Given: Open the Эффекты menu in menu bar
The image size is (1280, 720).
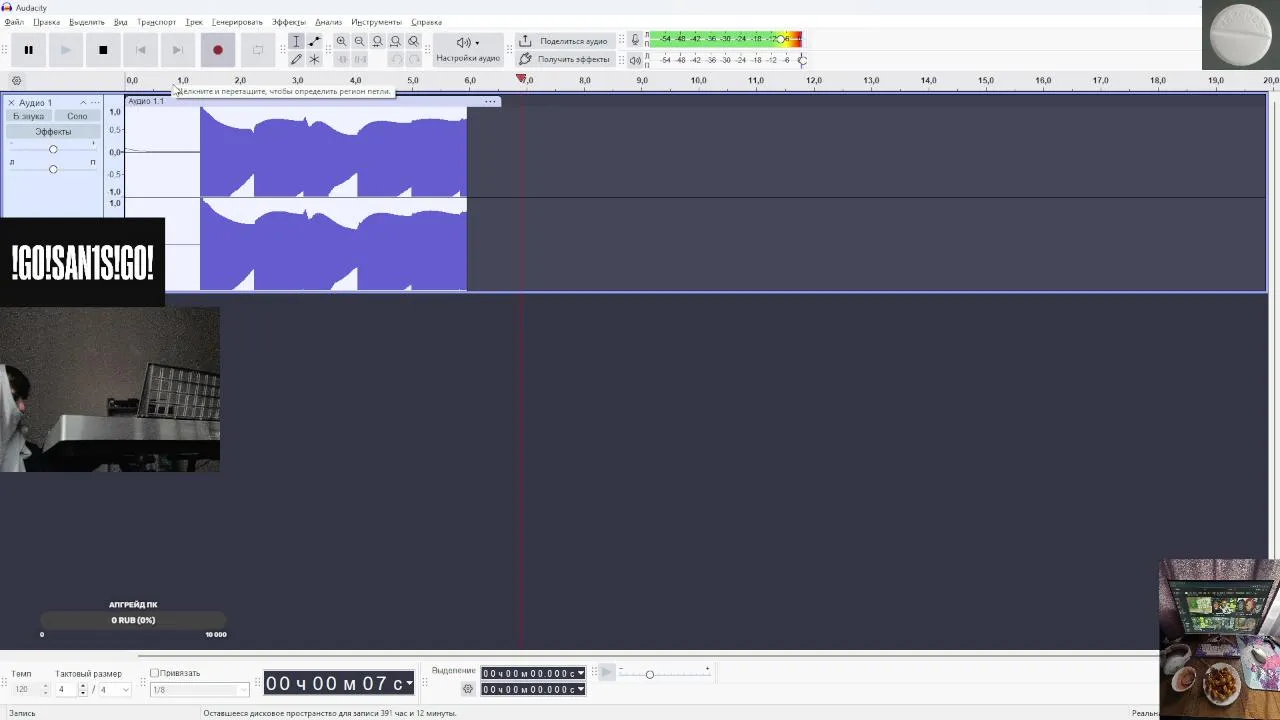Looking at the screenshot, I should (289, 22).
